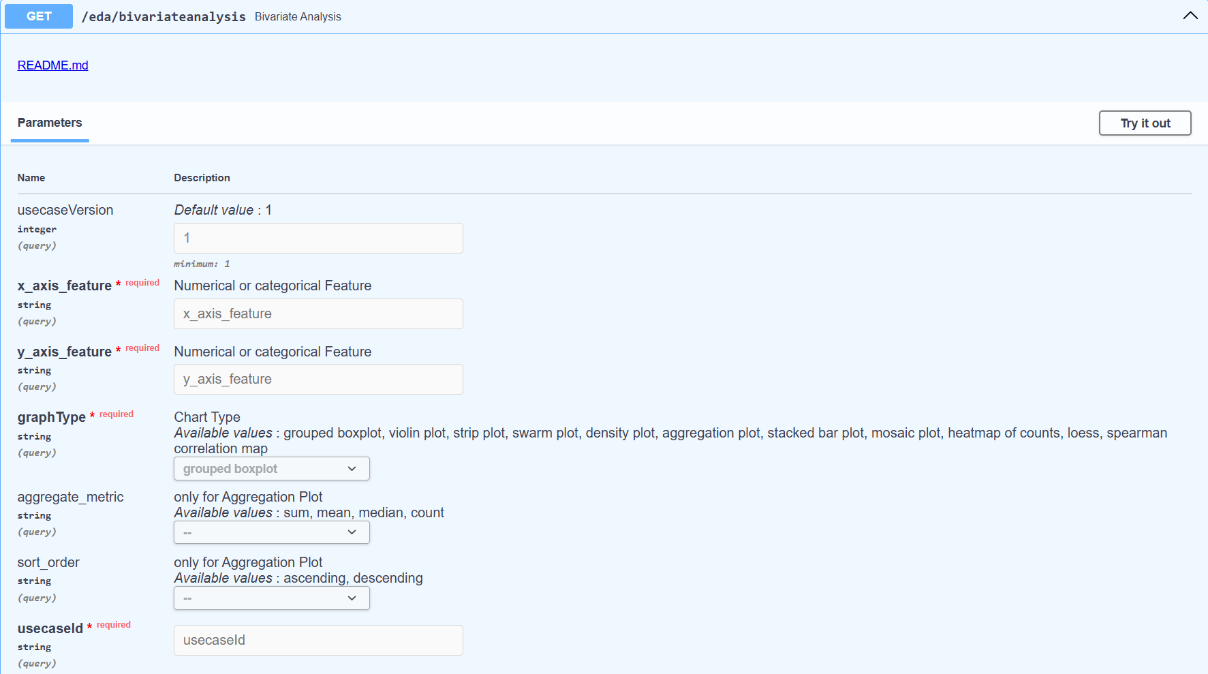Open the README.md link
1208x674 pixels.
pos(52,64)
